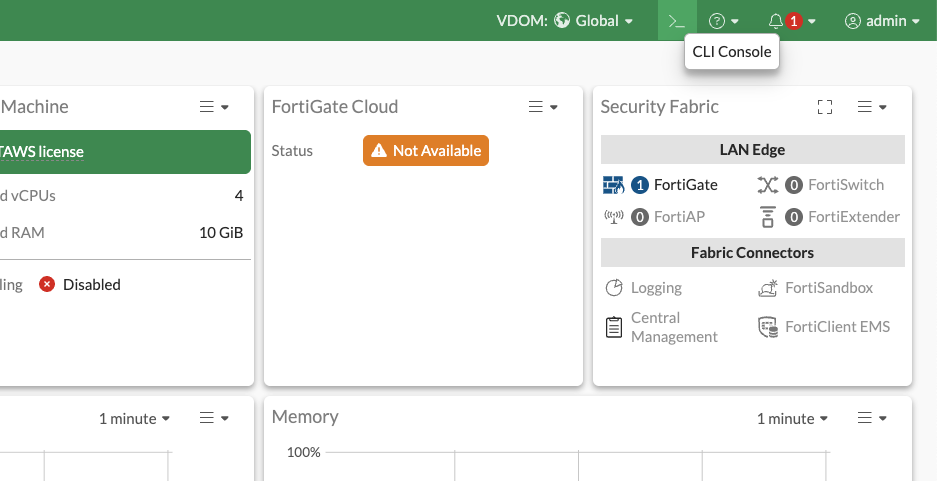Open the Memory widget menu

point(872,418)
